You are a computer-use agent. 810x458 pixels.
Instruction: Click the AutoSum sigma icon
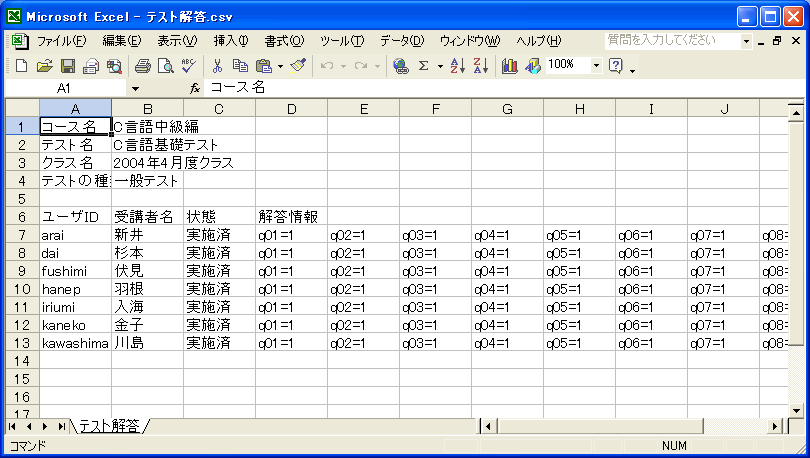pos(424,66)
